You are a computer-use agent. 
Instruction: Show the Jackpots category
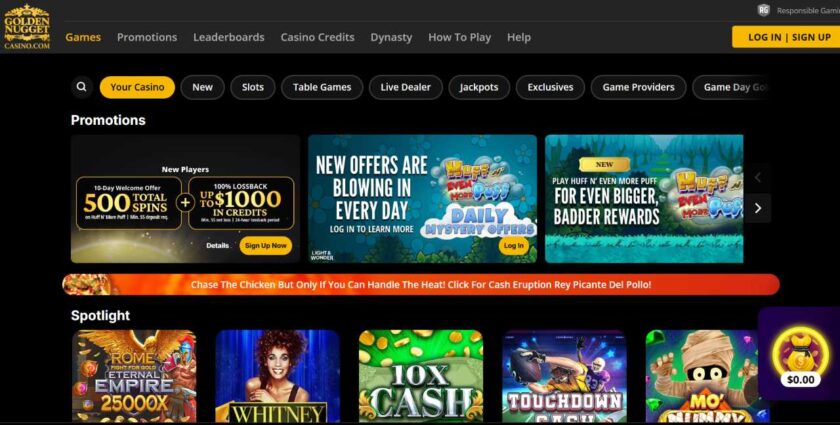point(479,87)
